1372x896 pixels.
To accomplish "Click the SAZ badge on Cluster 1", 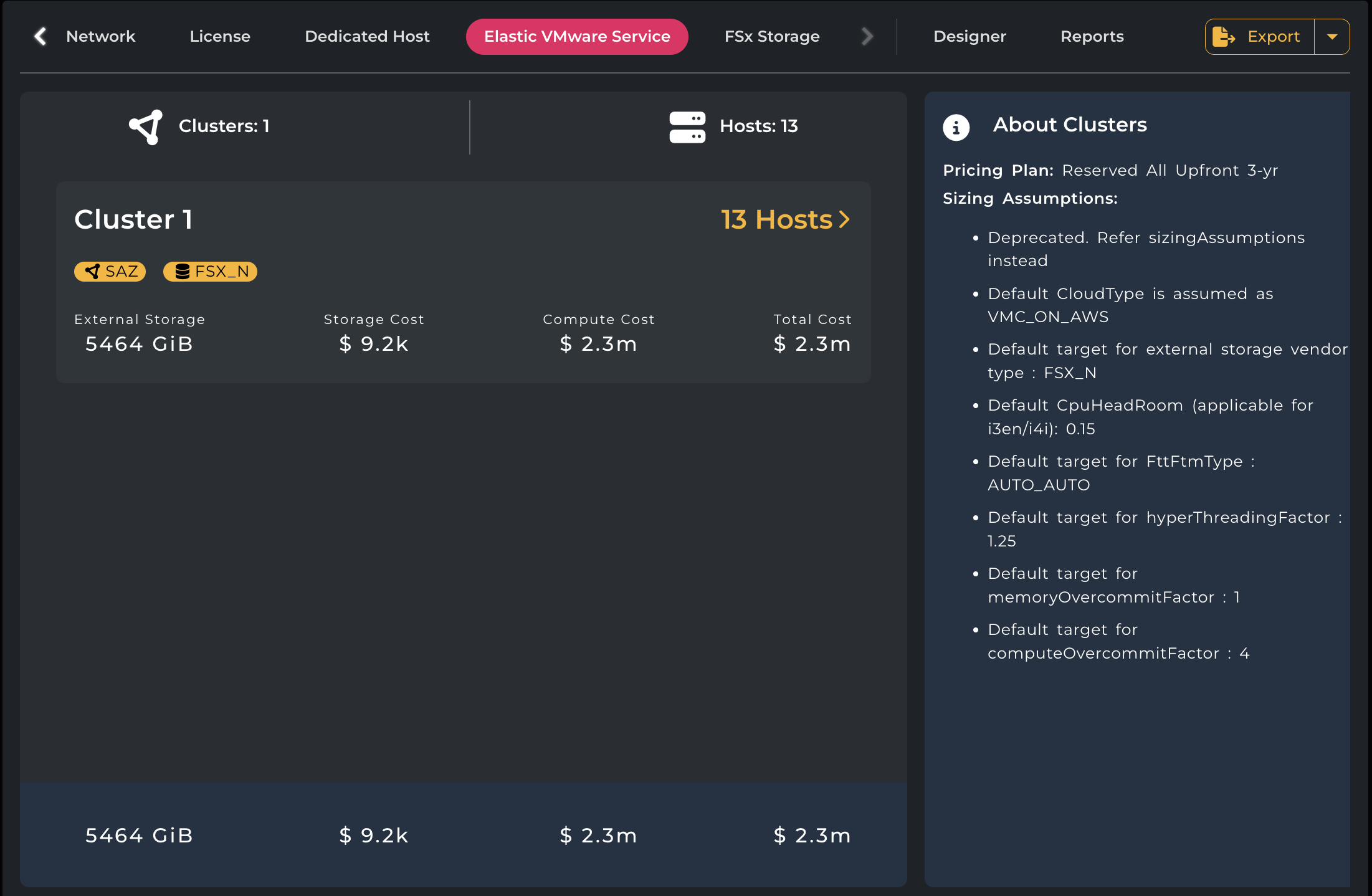I will [x=110, y=272].
